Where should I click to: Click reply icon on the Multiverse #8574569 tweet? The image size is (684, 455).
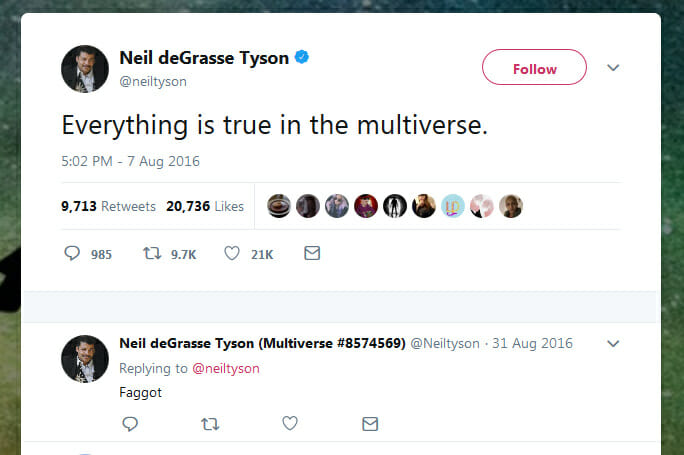[x=129, y=424]
